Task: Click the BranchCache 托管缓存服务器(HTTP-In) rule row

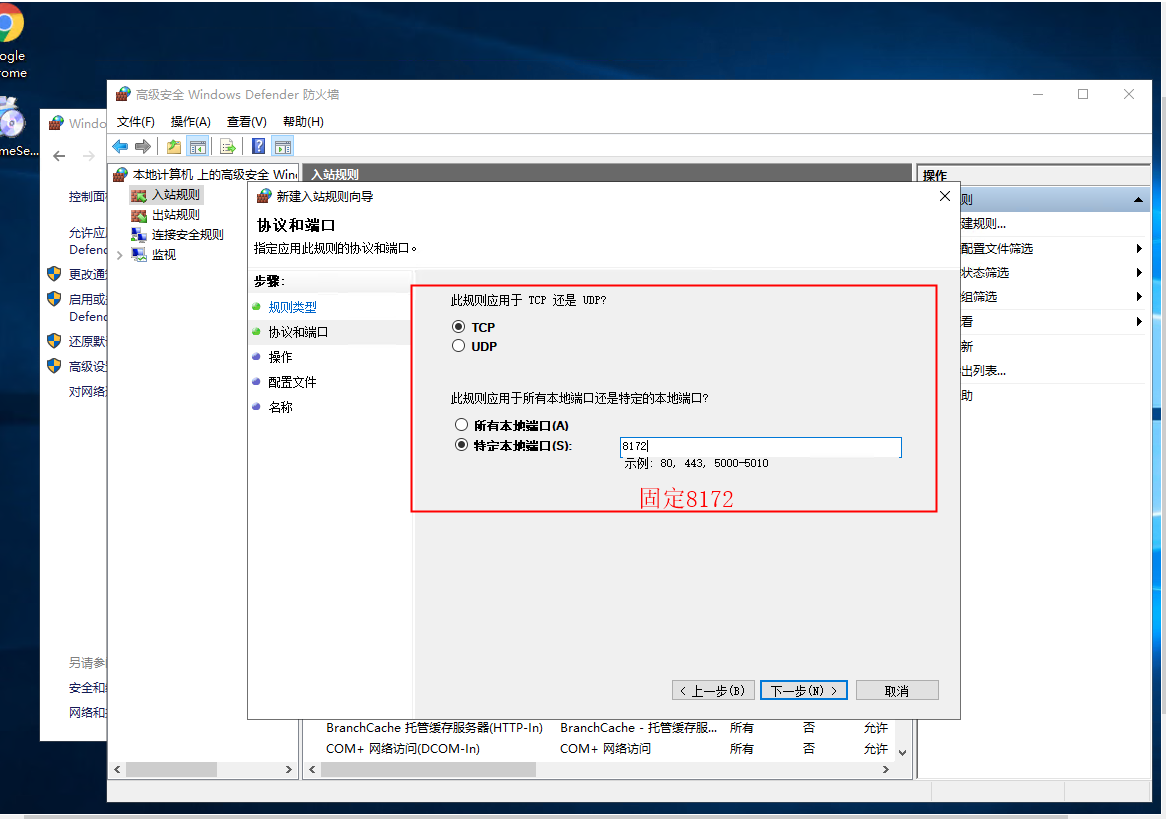Action: (x=607, y=728)
